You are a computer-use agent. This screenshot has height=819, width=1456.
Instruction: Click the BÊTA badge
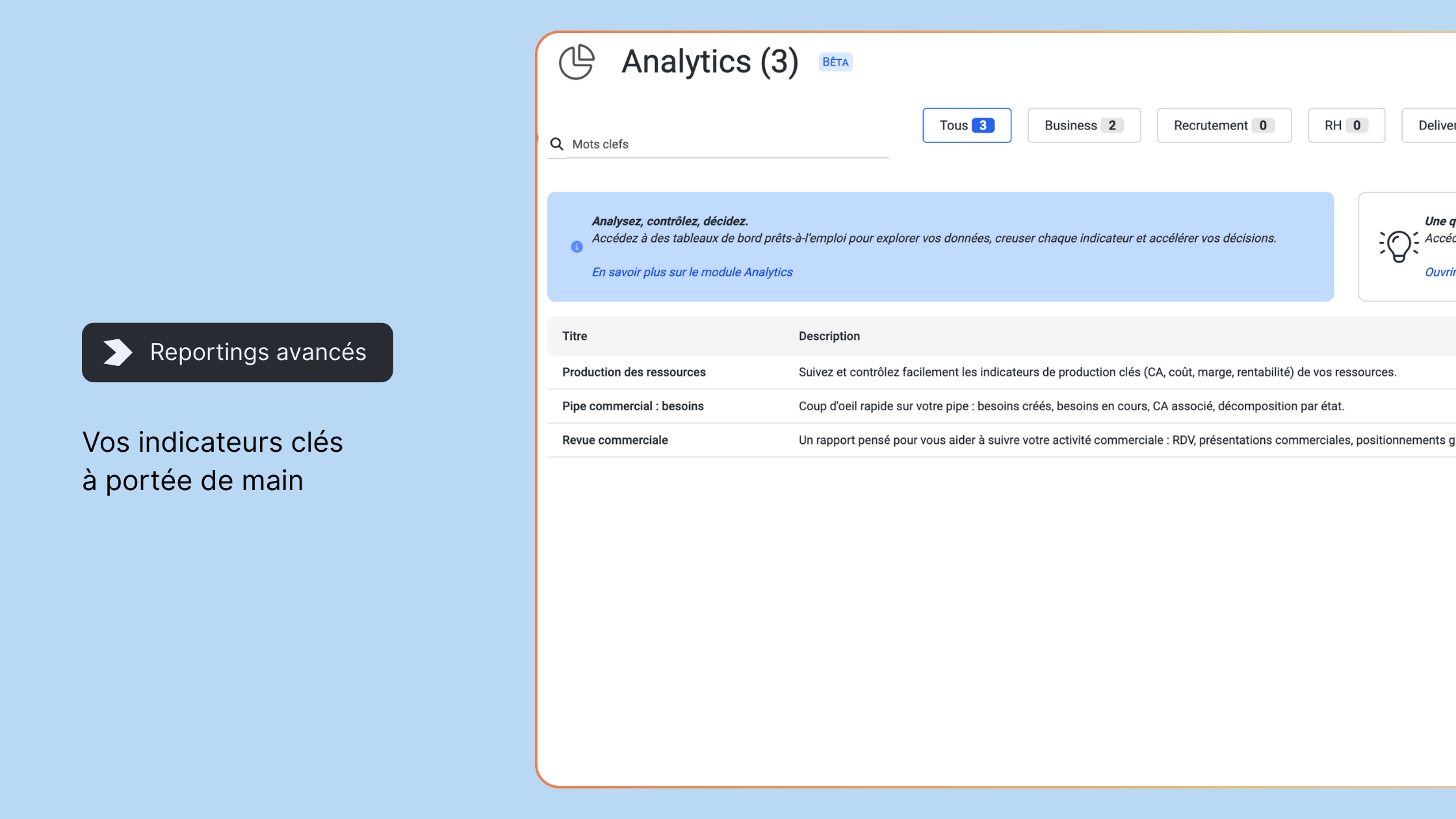(835, 62)
